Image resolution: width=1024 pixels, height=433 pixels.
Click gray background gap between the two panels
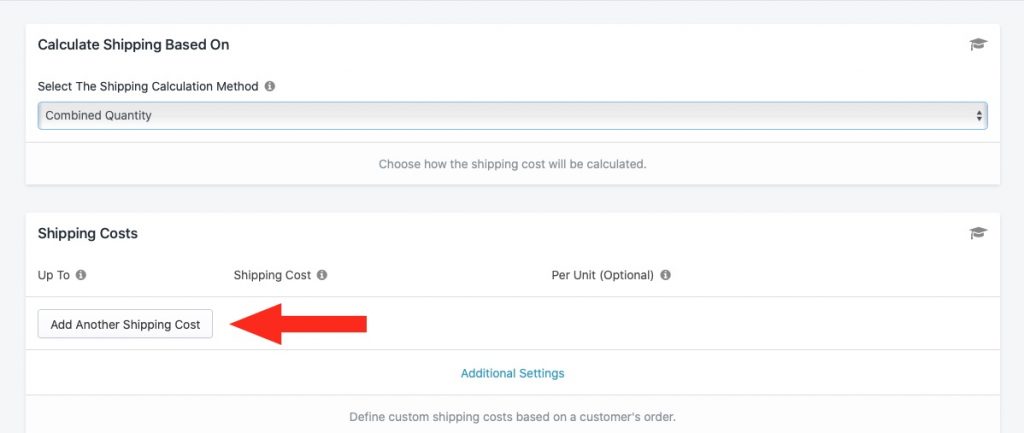[513, 199]
